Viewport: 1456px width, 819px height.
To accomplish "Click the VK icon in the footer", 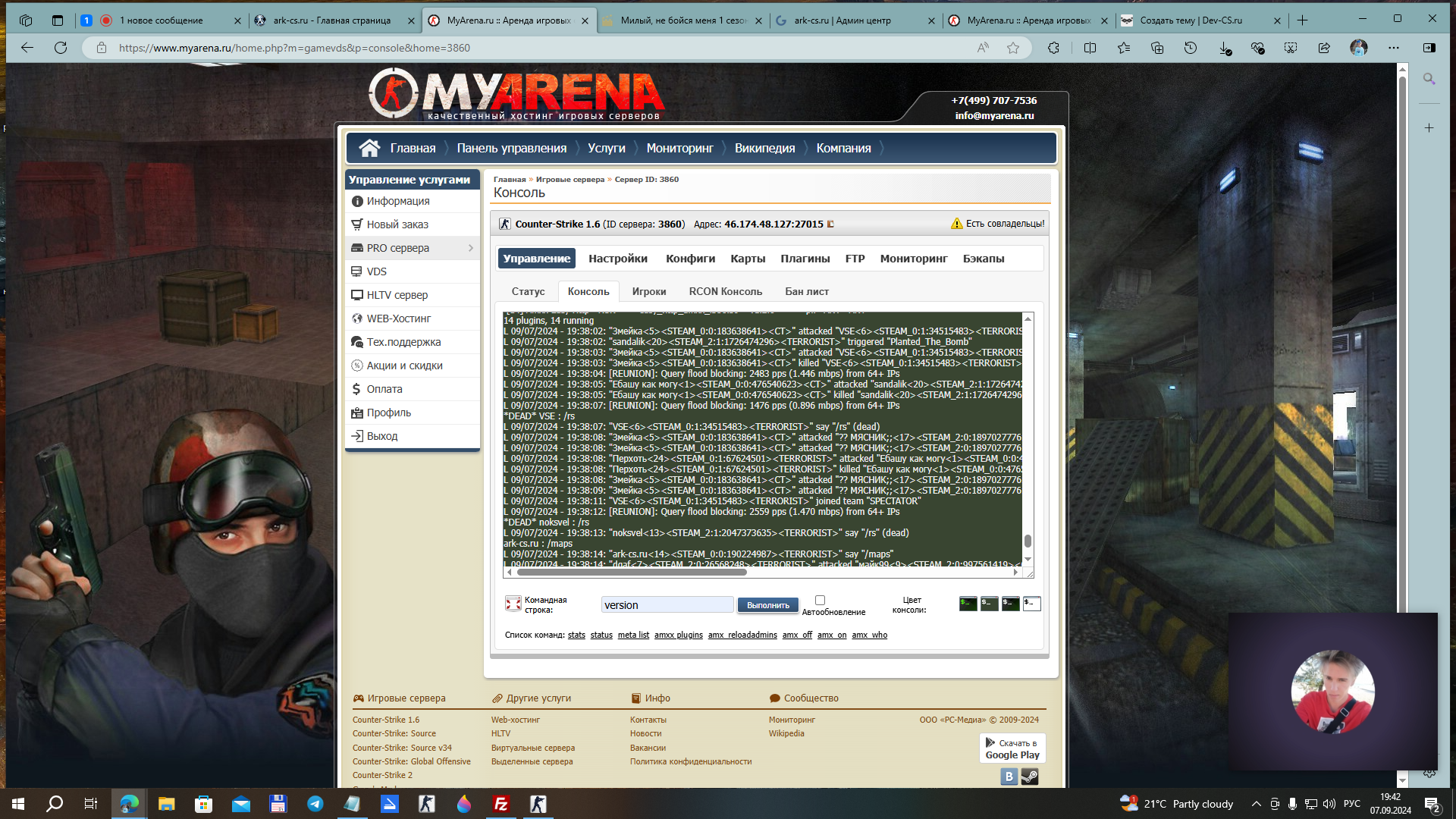I will [1009, 777].
